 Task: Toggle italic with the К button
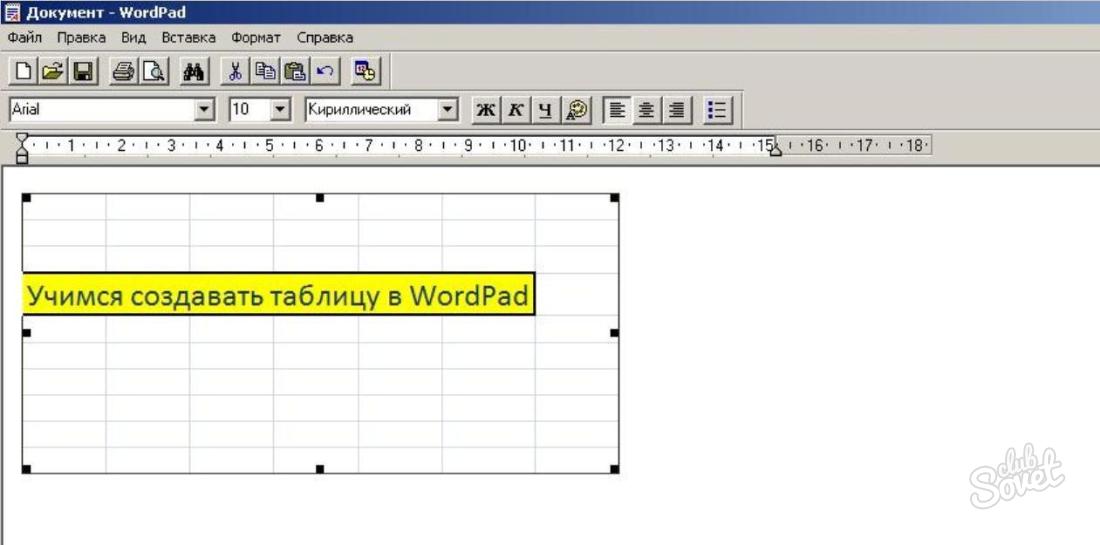pos(516,110)
